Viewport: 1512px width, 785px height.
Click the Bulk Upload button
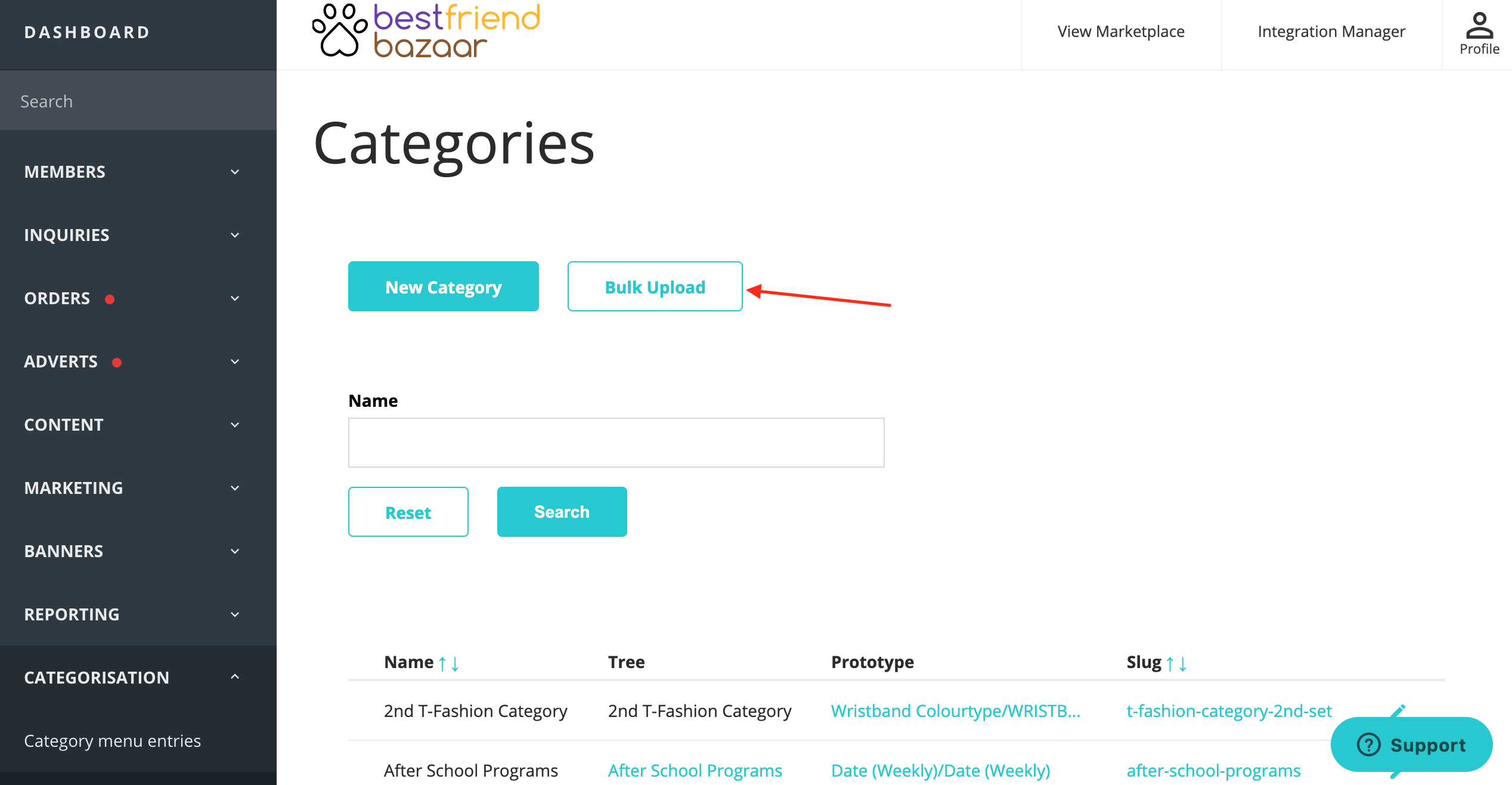point(655,286)
